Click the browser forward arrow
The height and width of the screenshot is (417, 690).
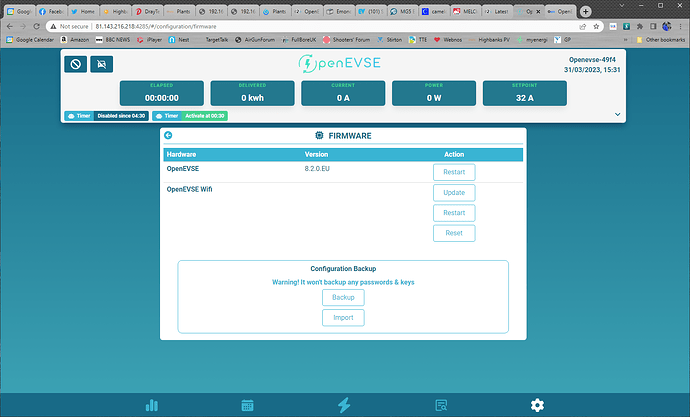pyautogui.click(x=23, y=26)
